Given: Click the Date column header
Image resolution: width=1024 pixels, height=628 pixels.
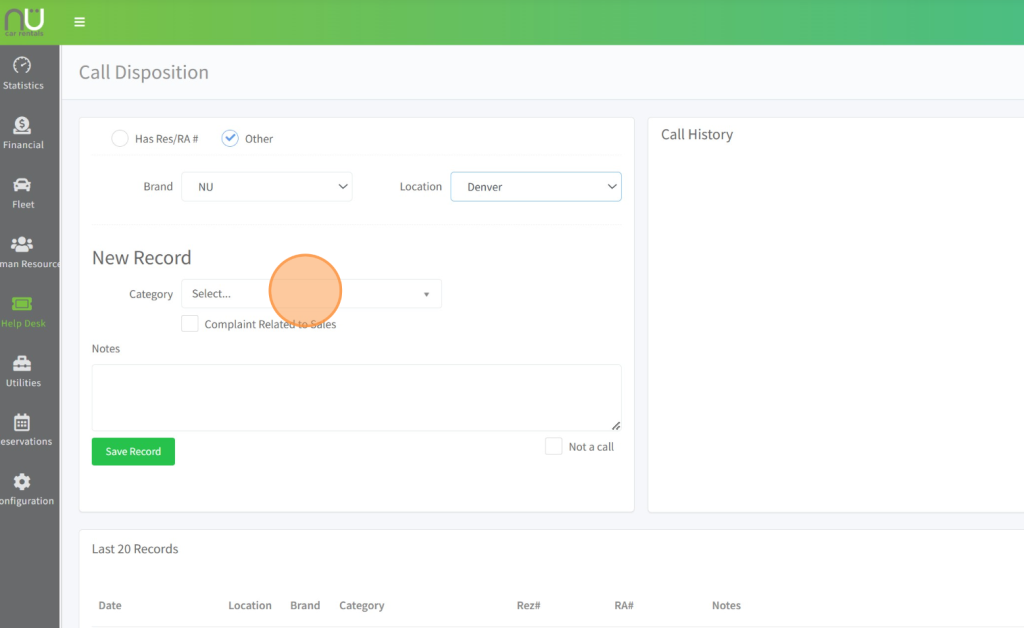Looking at the screenshot, I should coord(110,605).
